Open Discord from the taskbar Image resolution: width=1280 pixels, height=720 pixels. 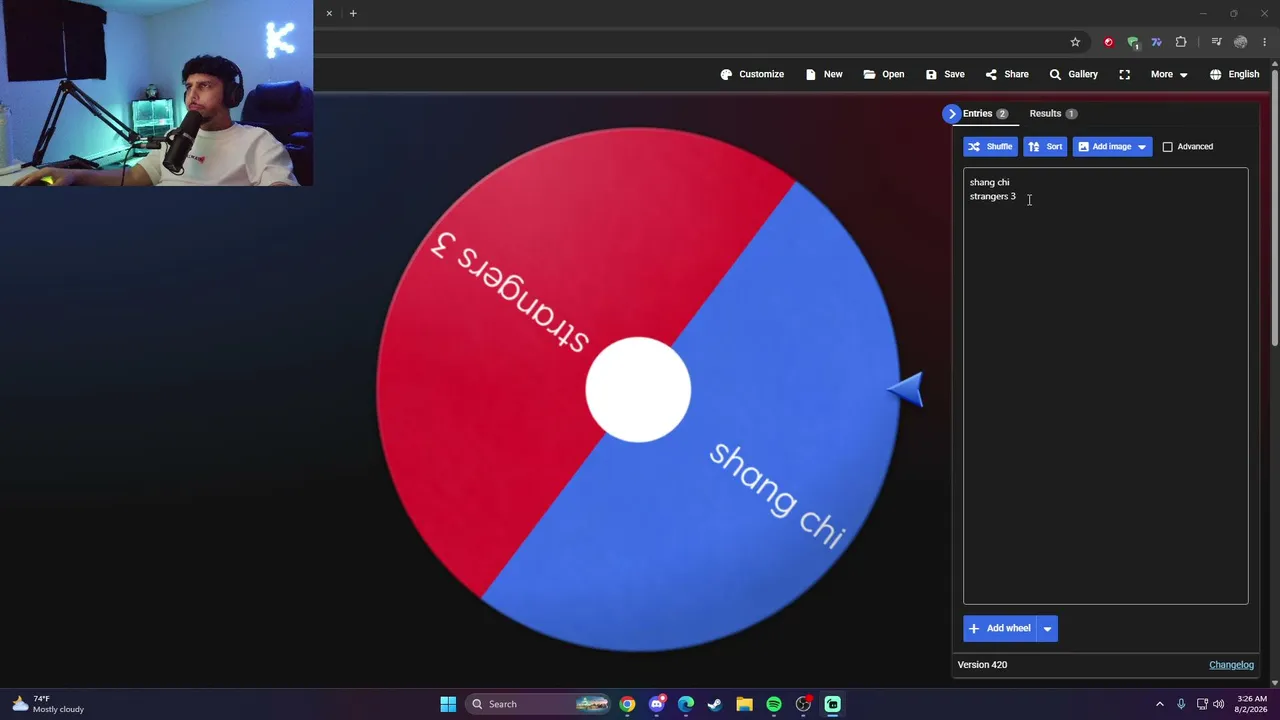tap(656, 704)
